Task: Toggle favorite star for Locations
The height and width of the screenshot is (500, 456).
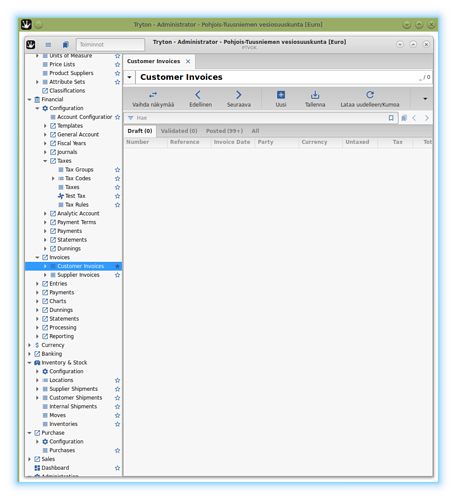Action: tap(117, 380)
